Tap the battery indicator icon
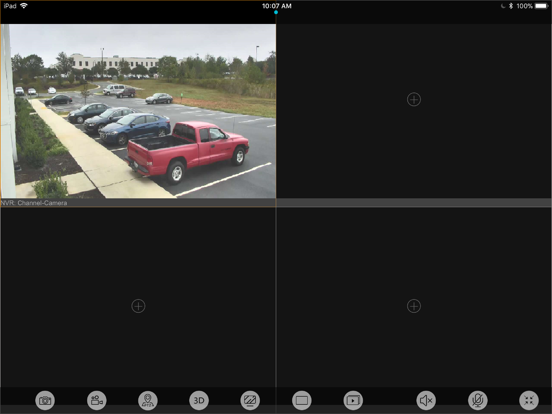The image size is (552, 414). click(541, 6)
